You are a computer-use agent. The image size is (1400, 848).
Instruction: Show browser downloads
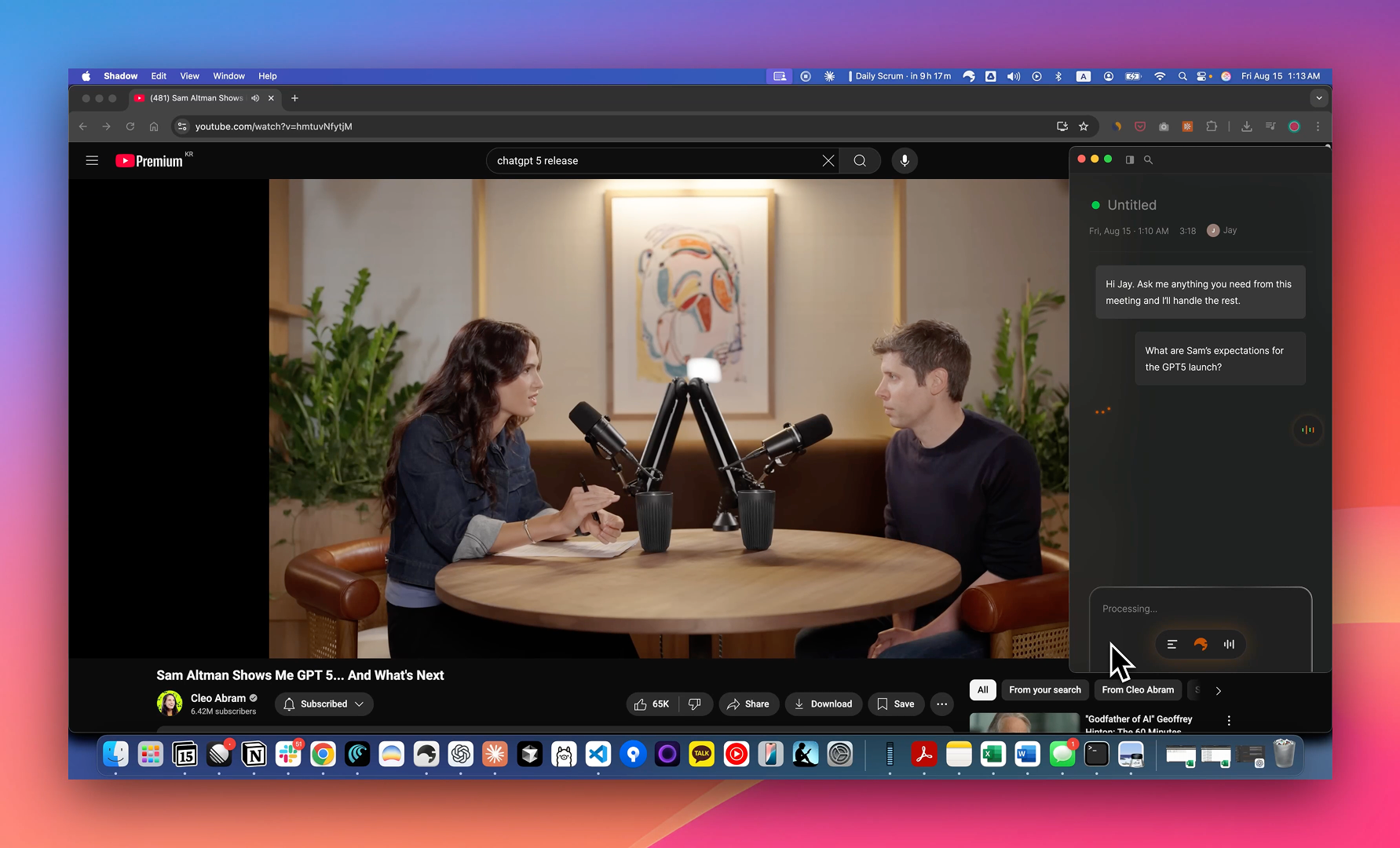pos(1246,126)
